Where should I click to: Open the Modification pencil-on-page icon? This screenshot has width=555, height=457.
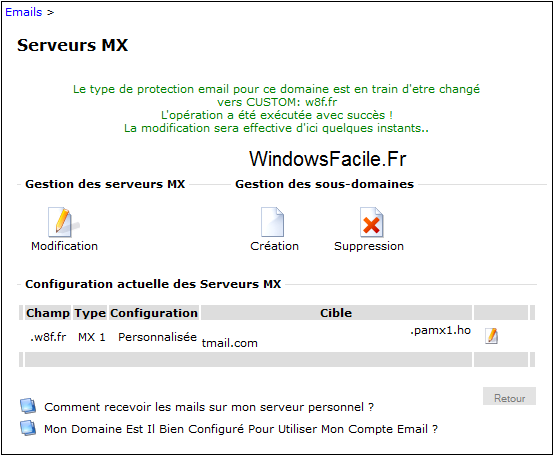pos(63,222)
